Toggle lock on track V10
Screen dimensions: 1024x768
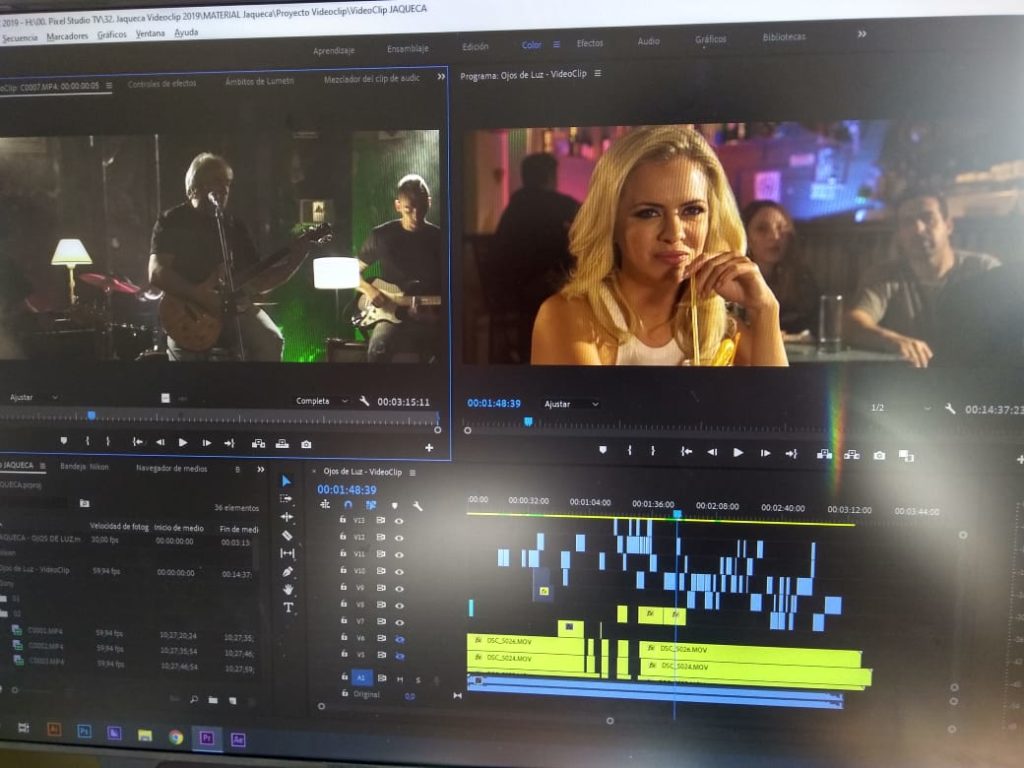click(x=343, y=570)
